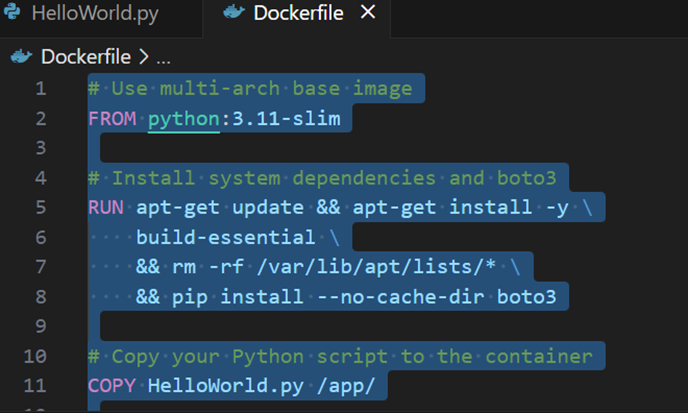Switch to the HelloWorld.py tab
The height and width of the screenshot is (413, 688).
pos(95,13)
